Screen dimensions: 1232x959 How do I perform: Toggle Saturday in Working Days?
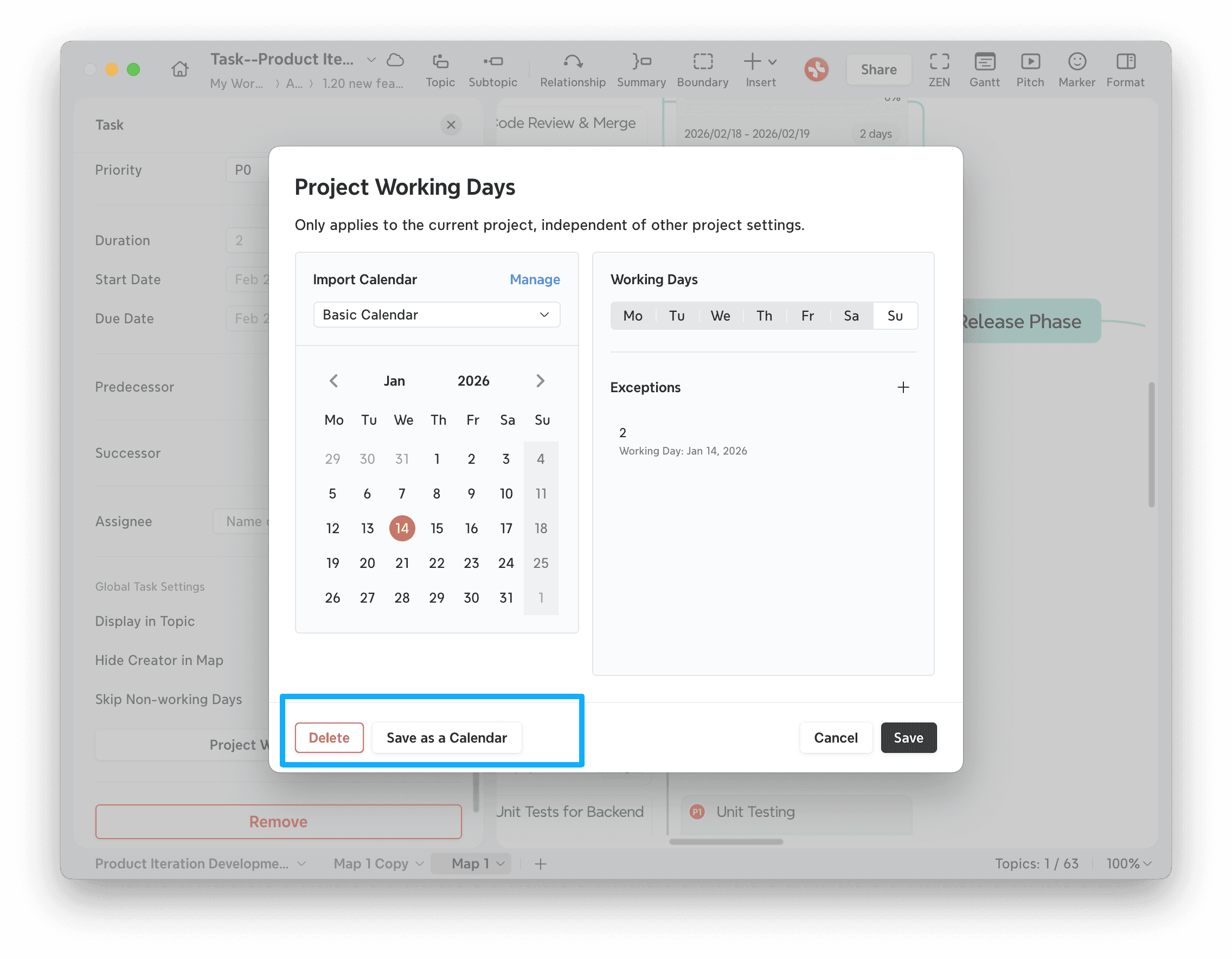click(851, 316)
